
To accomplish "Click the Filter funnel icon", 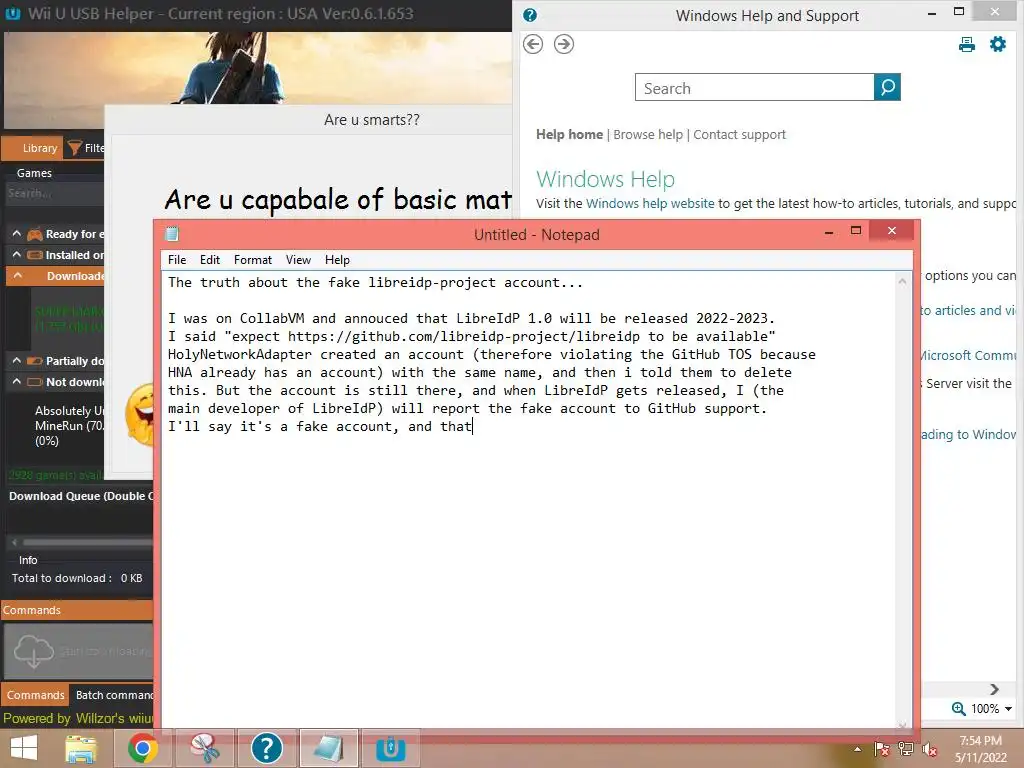I will tap(74, 148).
